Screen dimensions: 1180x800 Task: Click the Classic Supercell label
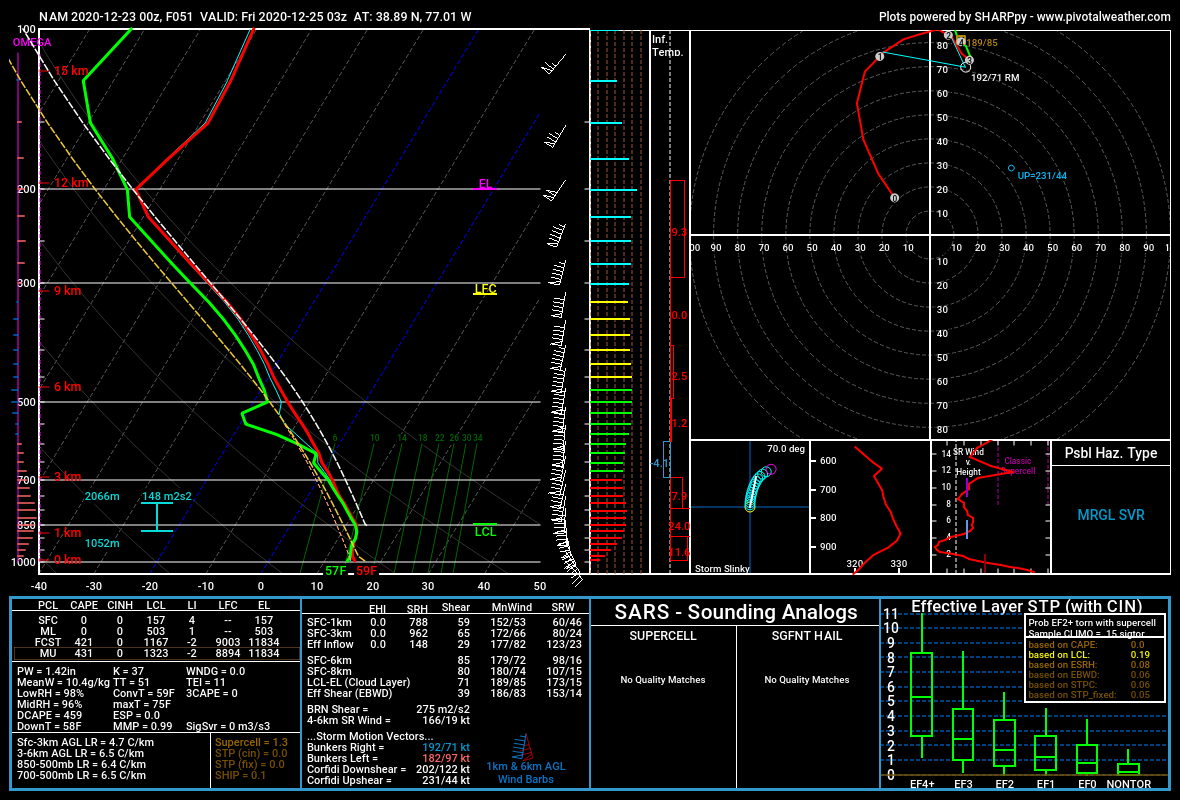(x=1017, y=466)
